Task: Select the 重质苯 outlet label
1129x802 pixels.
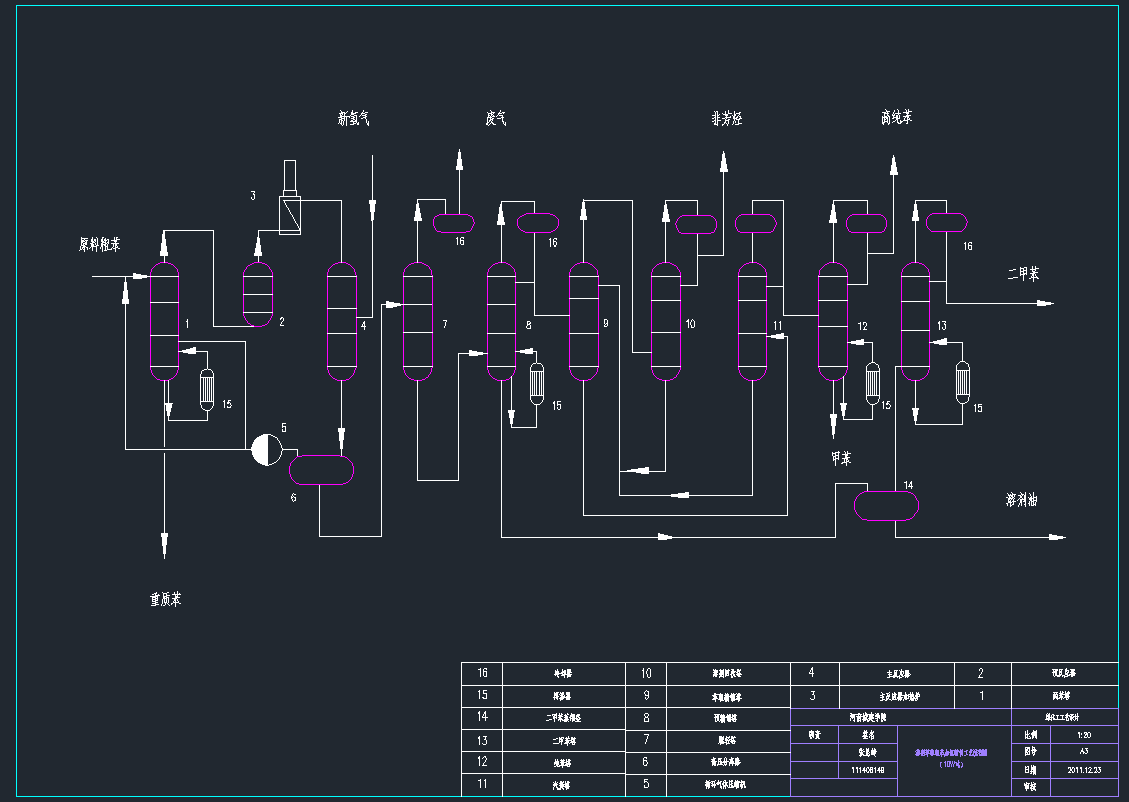Action: [x=165, y=600]
